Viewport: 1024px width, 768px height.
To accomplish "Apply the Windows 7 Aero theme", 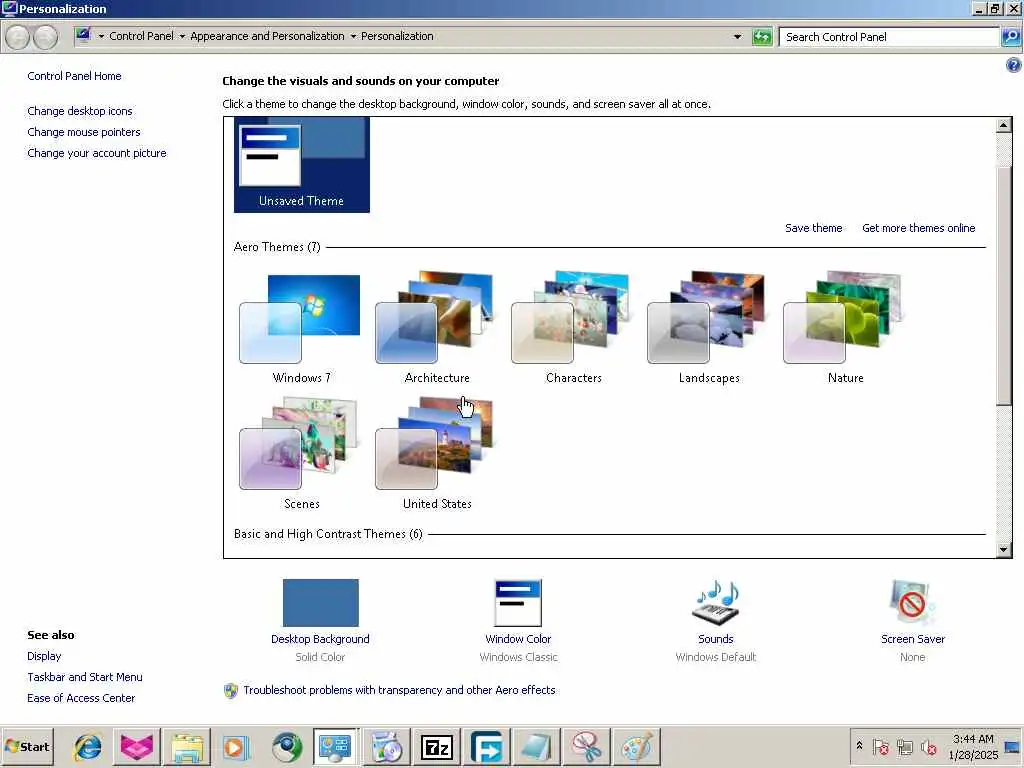I will 301,328.
